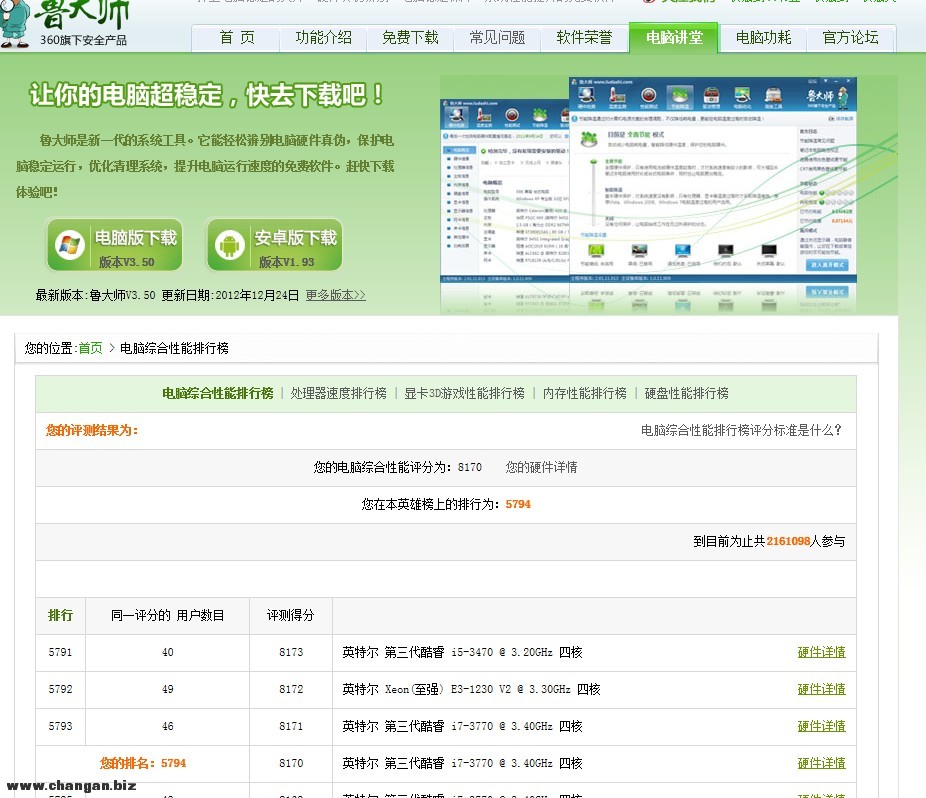Click score cell 8172
Screen dimensions: 926x798
click(x=291, y=689)
